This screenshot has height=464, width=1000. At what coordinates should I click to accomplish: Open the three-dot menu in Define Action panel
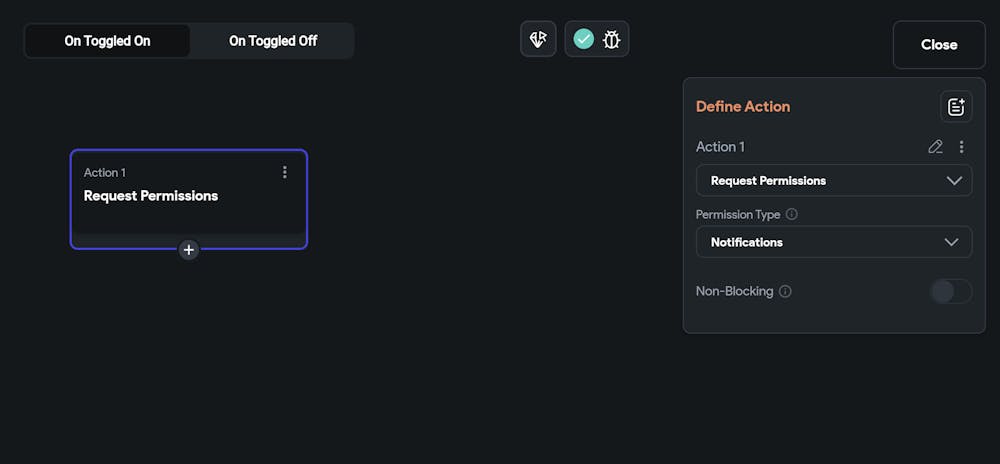pos(962,147)
